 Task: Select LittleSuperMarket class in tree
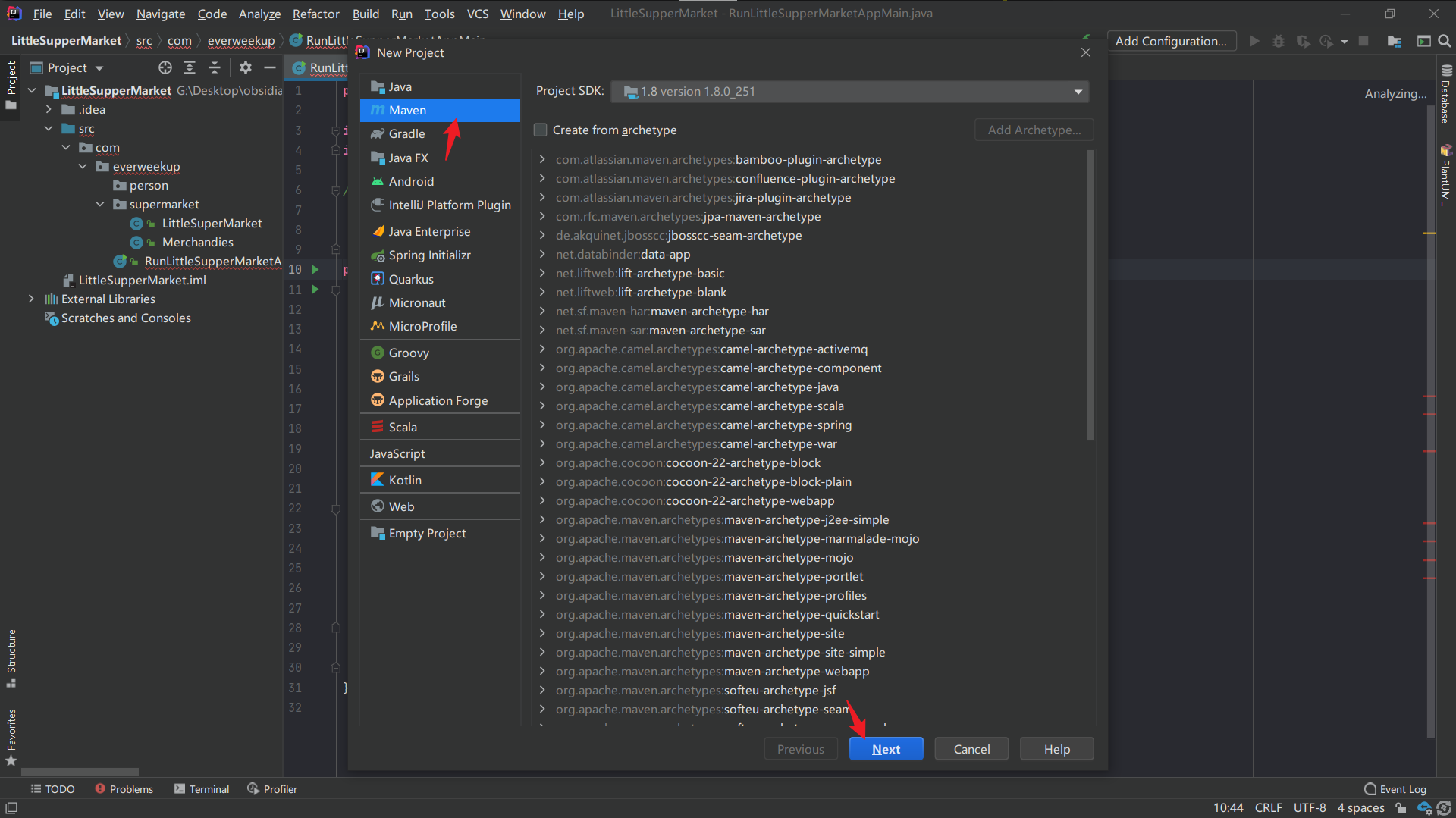212,223
